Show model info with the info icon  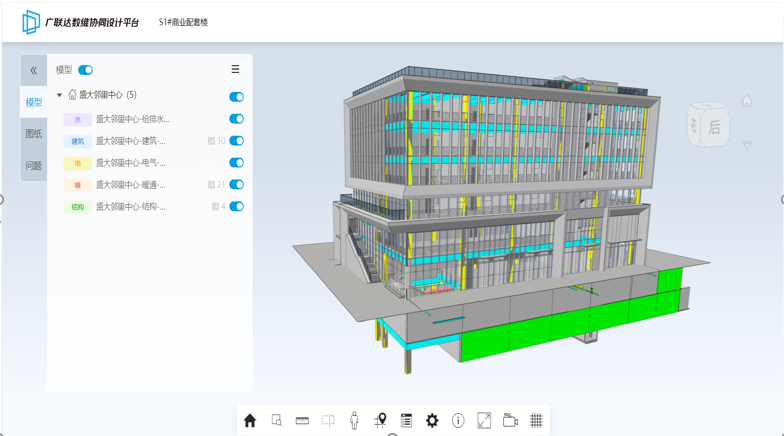[x=458, y=421]
